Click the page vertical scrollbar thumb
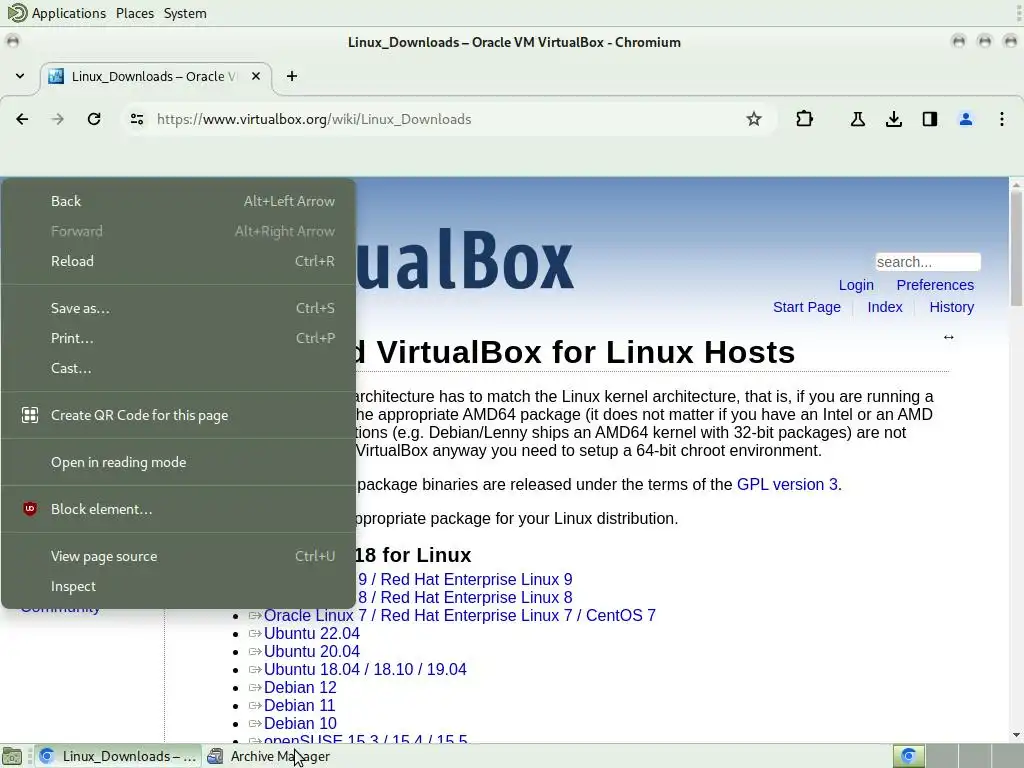Image resolution: width=1024 pixels, height=768 pixels. (x=1016, y=248)
